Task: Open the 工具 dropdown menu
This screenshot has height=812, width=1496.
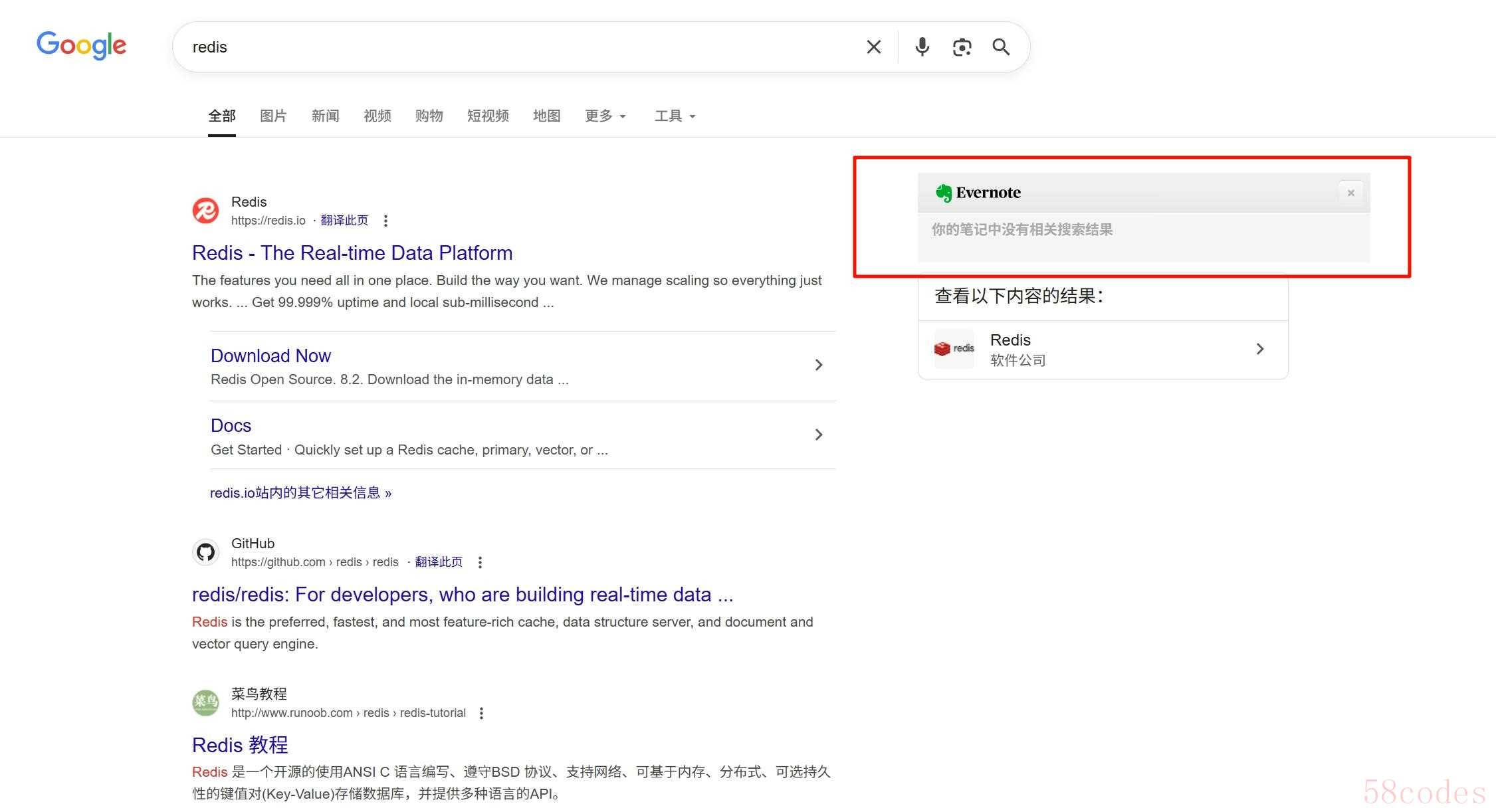Action: [x=675, y=116]
